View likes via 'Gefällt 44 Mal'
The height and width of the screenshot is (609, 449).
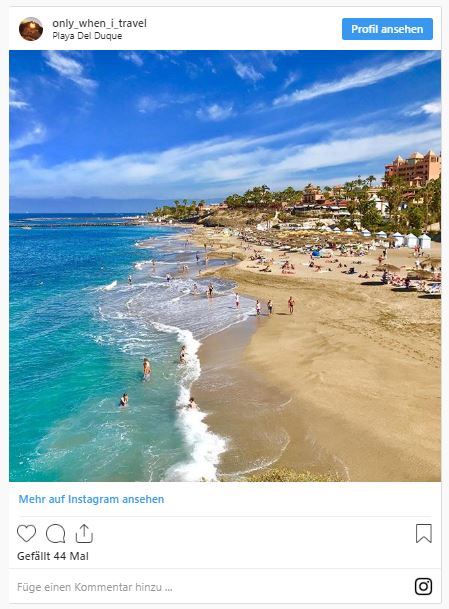click(53, 556)
